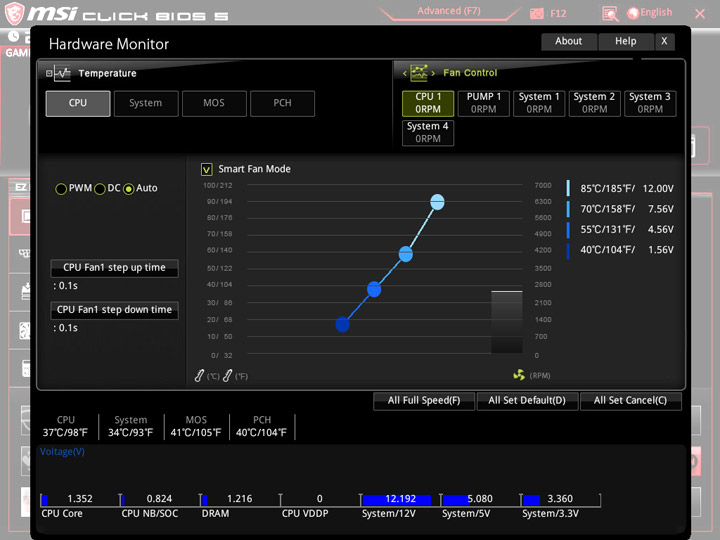Choose System 1 fan control
Screen dimensions: 720x540
point(539,103)
